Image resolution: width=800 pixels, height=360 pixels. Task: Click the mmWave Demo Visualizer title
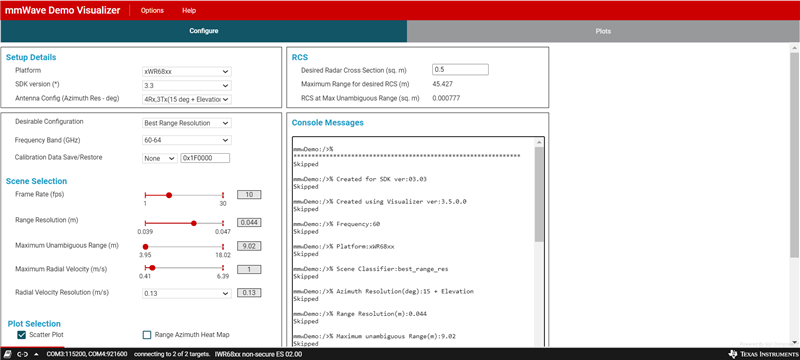pos(63,10)
